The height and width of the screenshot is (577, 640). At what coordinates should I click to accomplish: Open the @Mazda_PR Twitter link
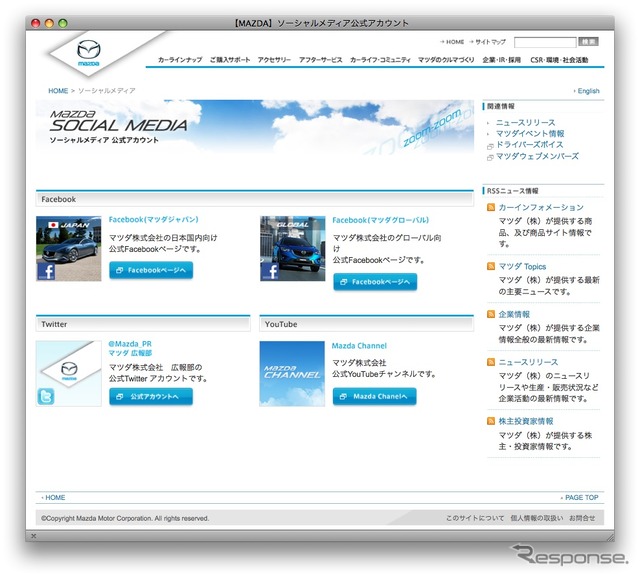(130, 344)
